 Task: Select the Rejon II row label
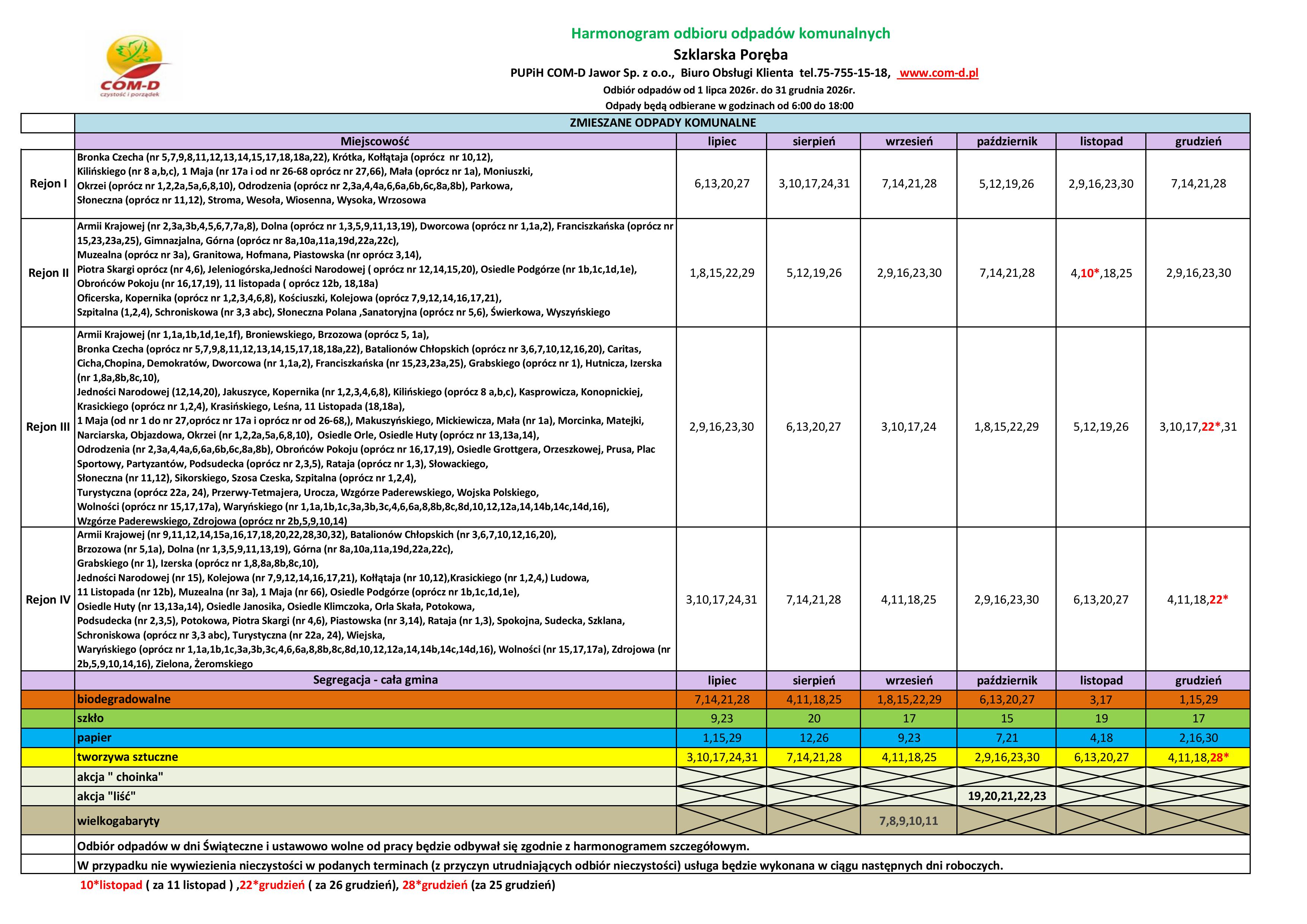click(x=48, y=273)
